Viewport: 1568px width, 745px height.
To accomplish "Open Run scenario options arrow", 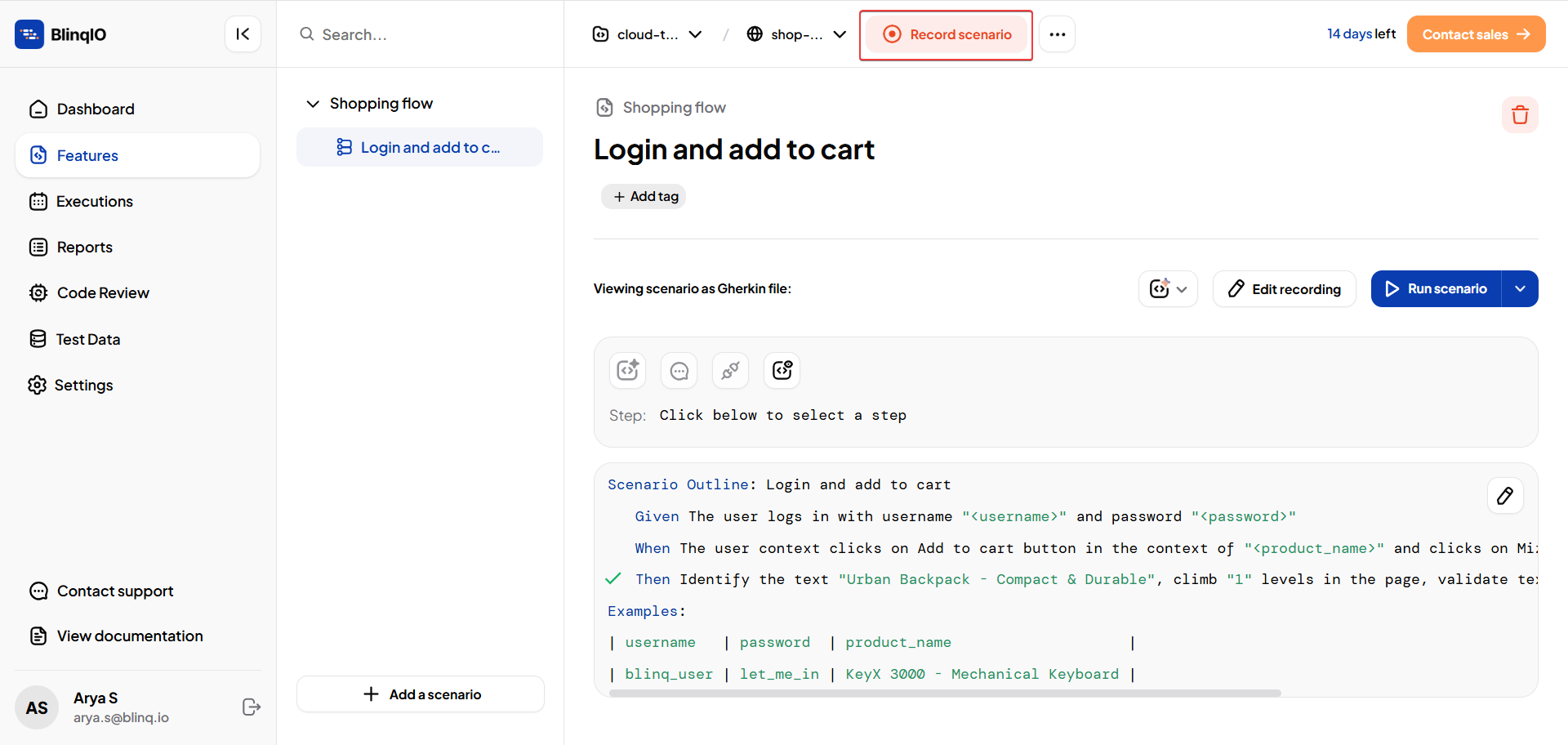I will coord(1520,289).
